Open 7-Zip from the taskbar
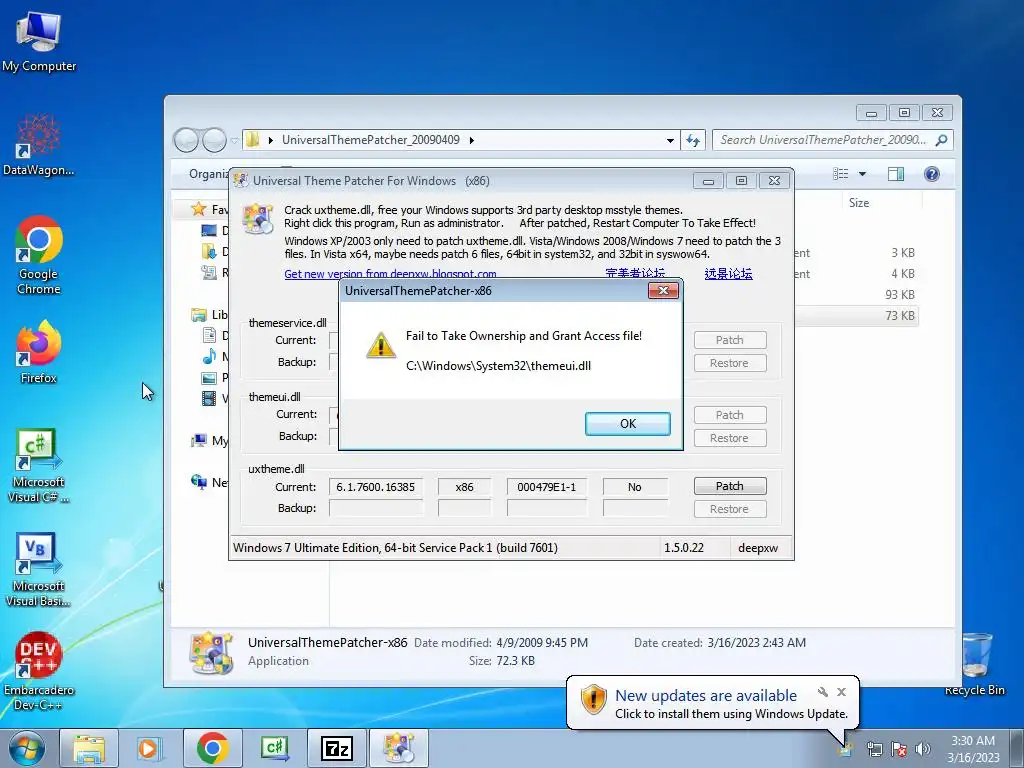The width and height of the screenshot is (1024, 768). click(x=336, y=748)
